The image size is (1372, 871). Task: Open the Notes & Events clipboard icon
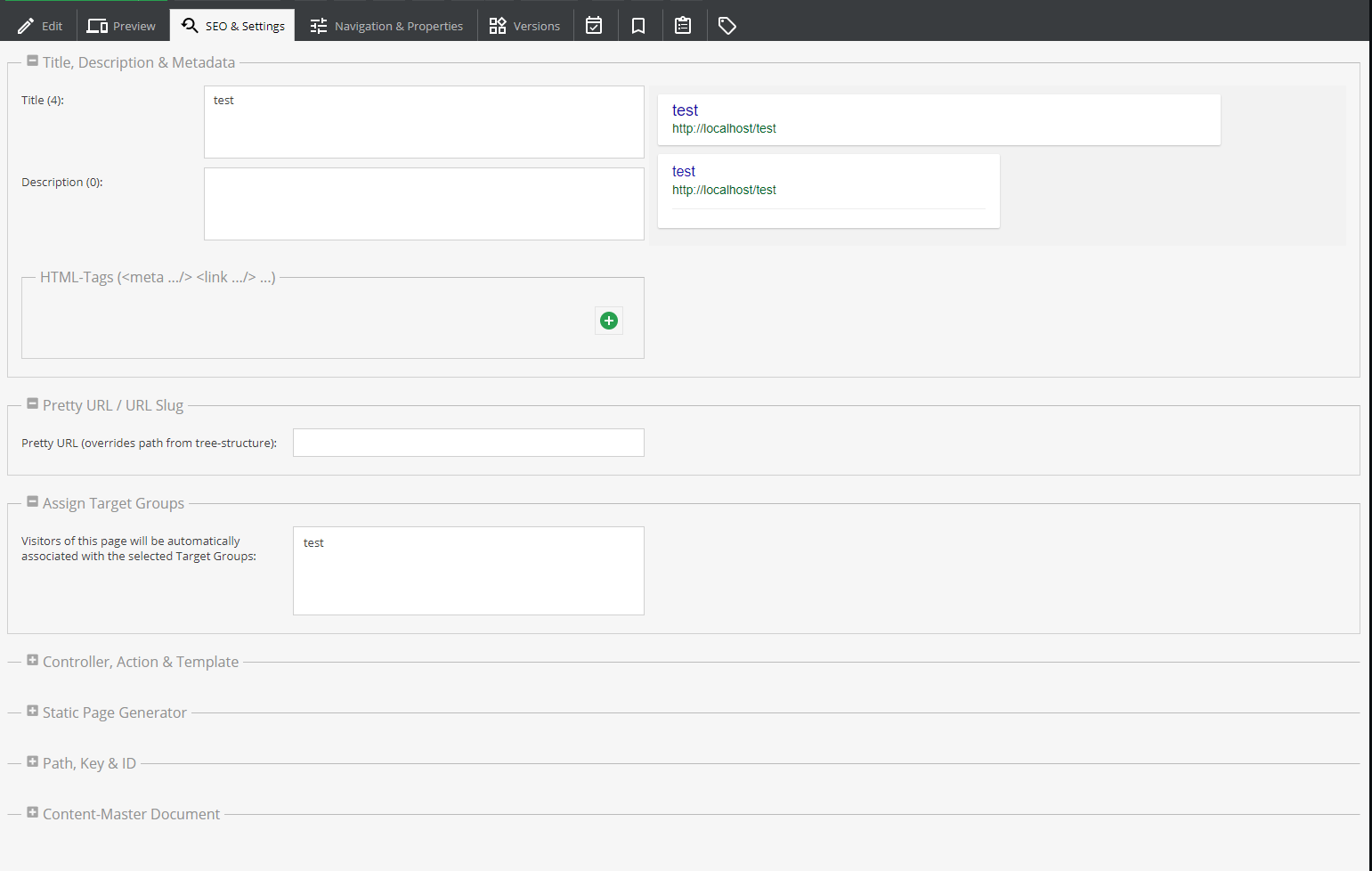pyautogui.click(x=683, y=25)
